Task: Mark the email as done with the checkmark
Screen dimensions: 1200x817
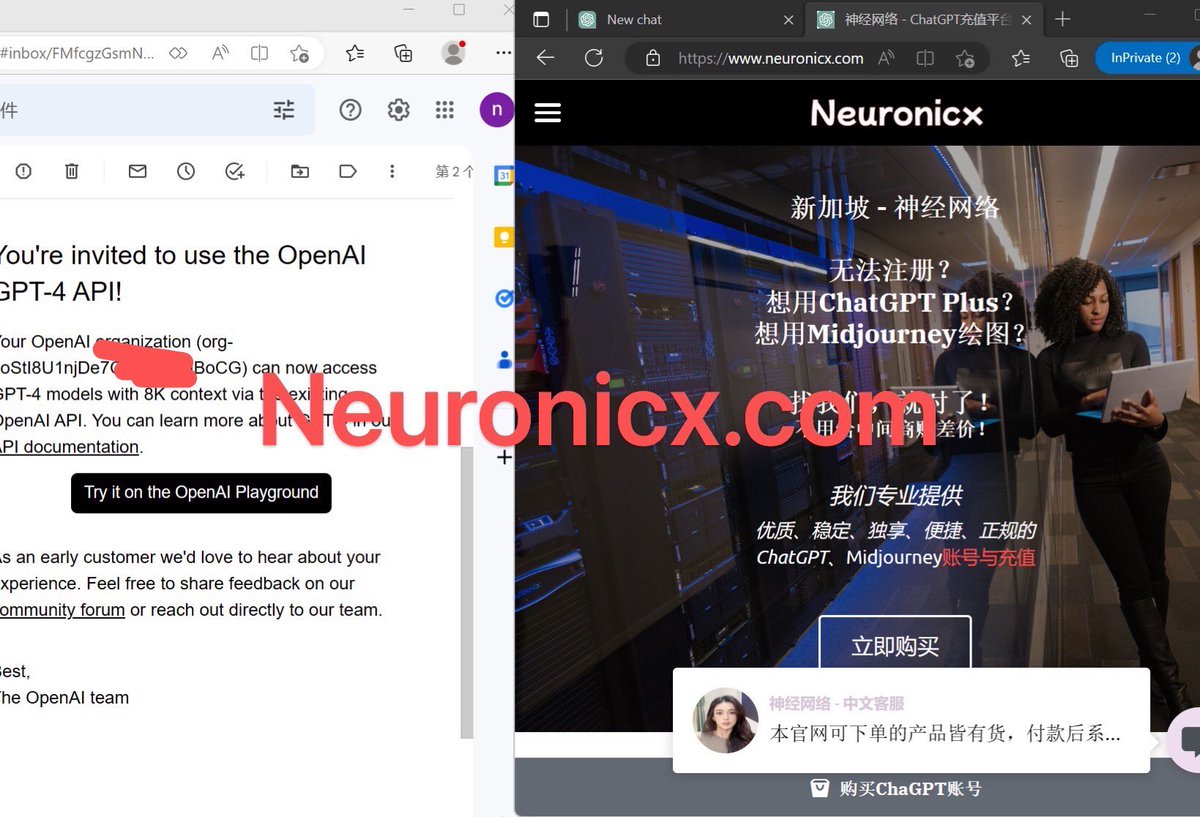Action: (234, 170)
